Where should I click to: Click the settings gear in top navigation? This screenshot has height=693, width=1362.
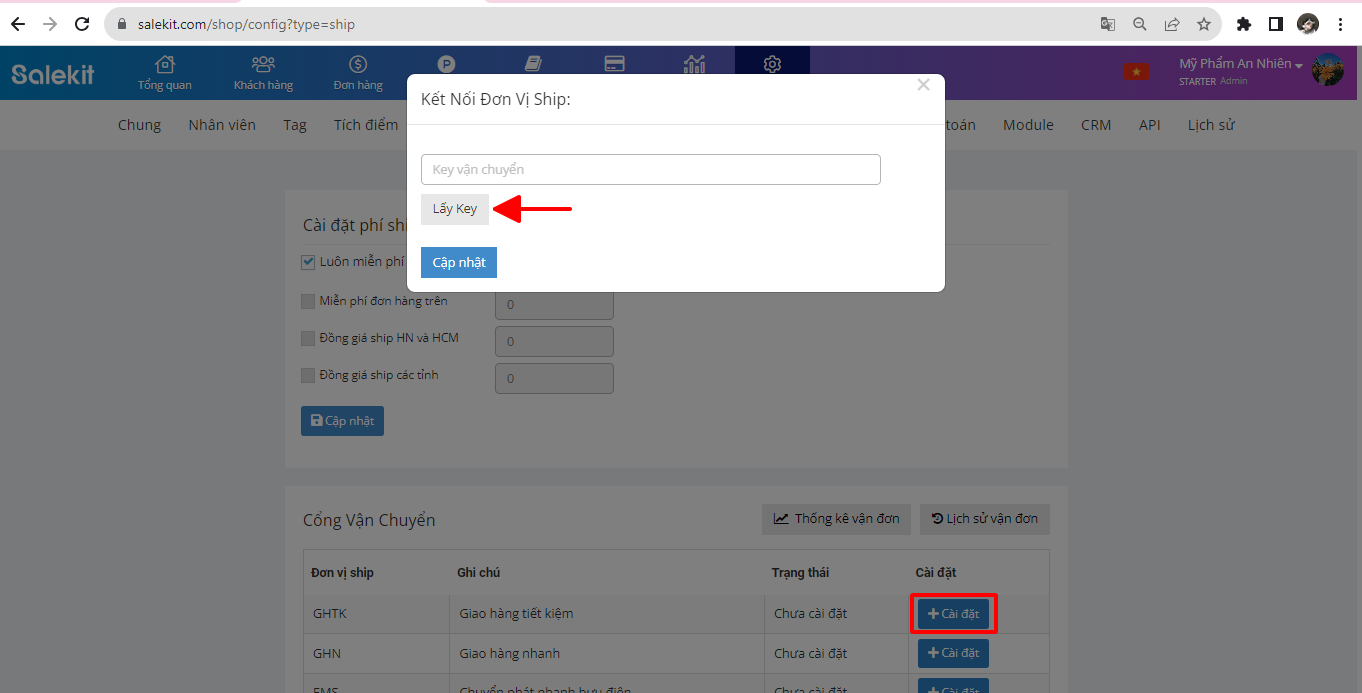coord(772,64)
